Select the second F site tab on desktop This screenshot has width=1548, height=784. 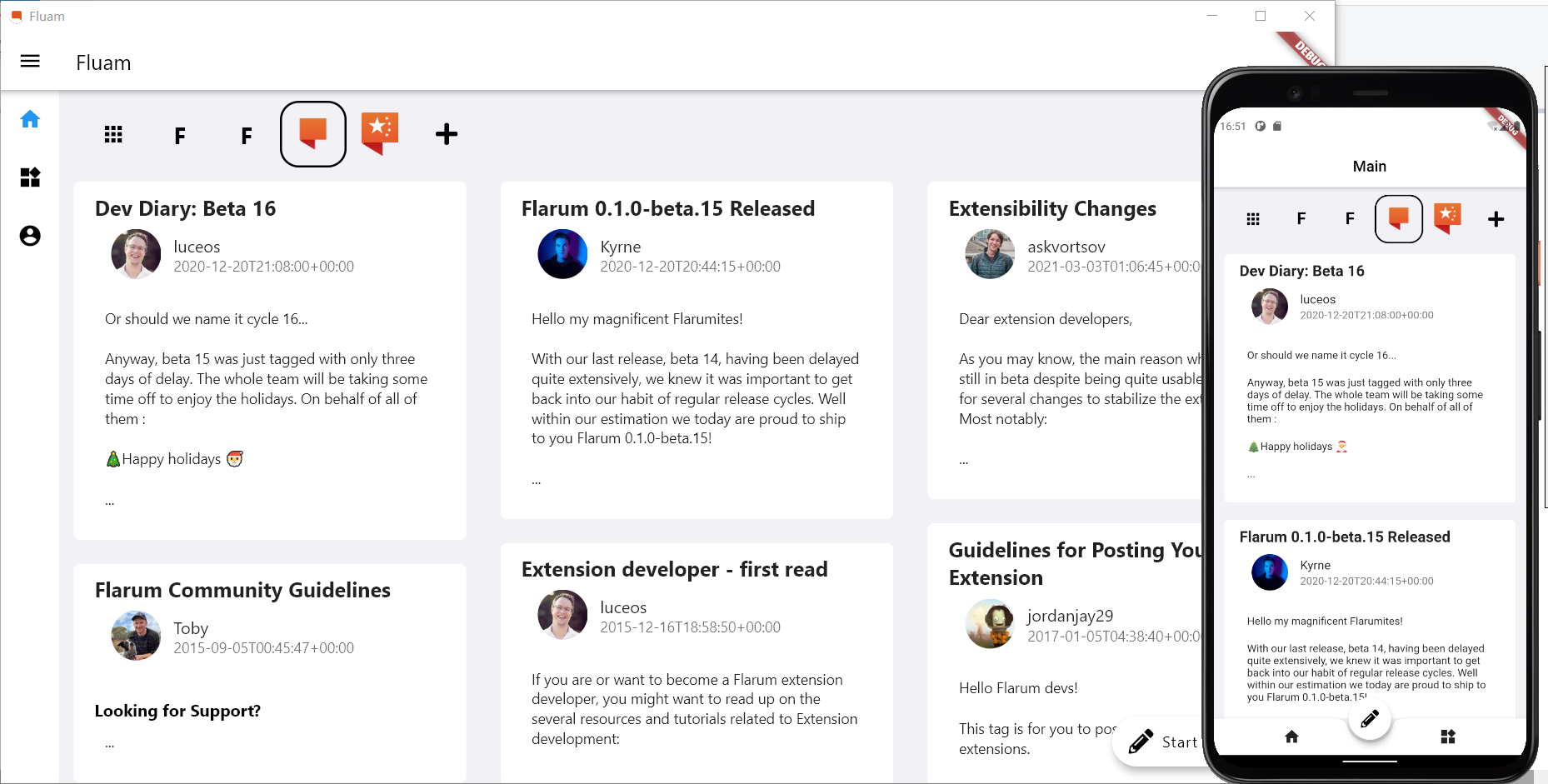click(x=247, y=136)
